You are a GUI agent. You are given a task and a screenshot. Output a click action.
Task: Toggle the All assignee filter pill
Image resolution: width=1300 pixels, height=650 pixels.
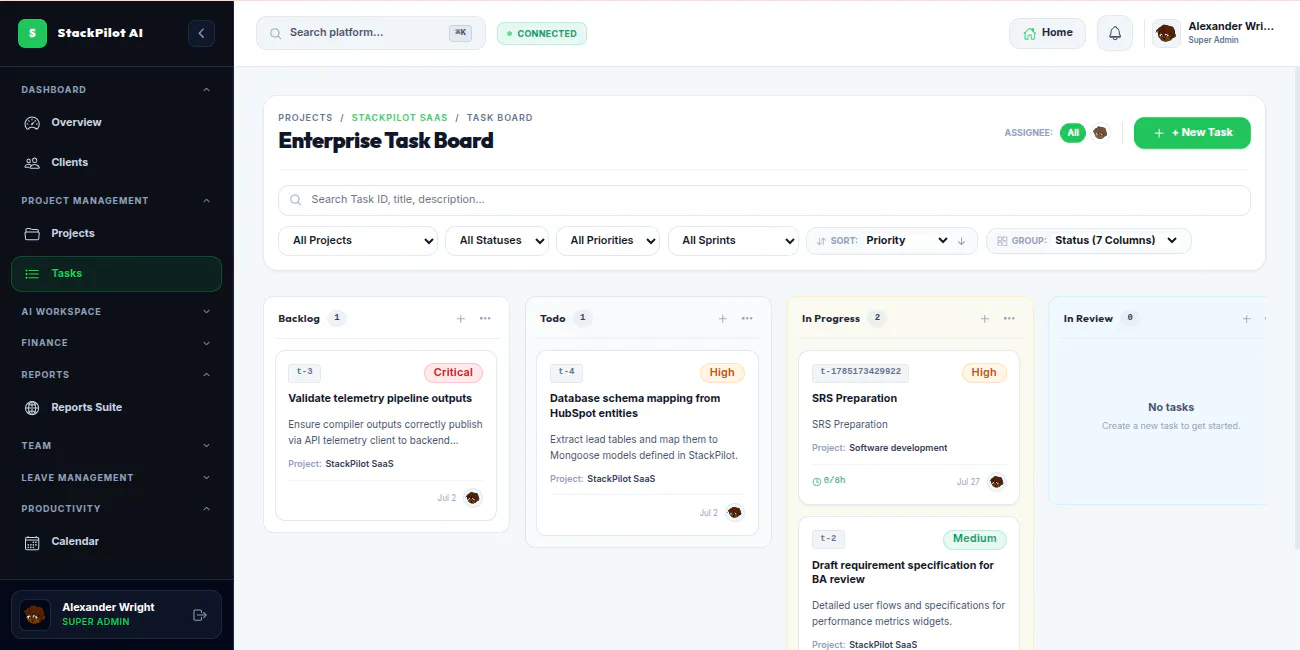click(1073, 133)
